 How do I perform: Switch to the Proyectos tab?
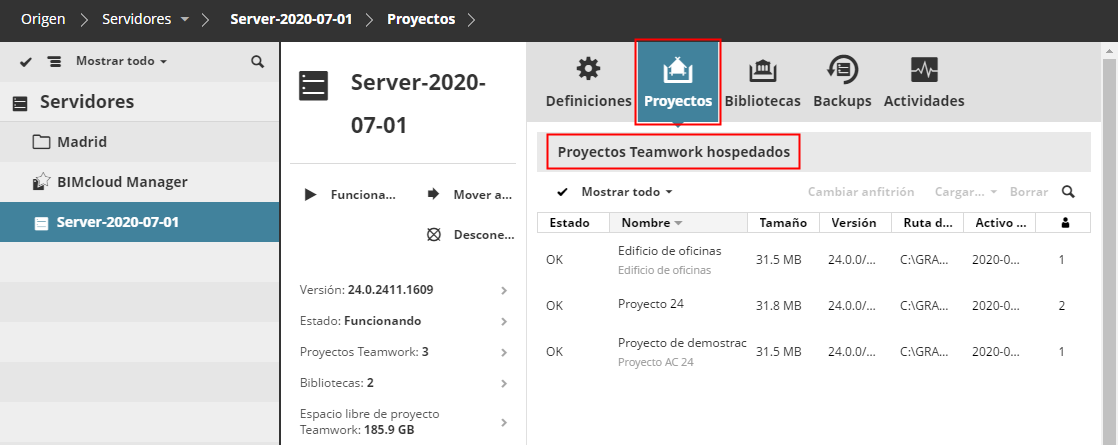point(678,82)
